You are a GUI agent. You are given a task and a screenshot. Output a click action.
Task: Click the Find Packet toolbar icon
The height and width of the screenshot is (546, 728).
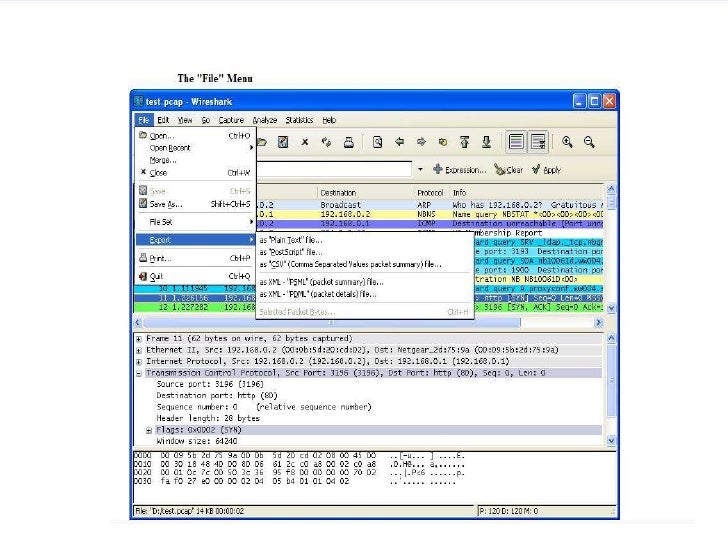[x=377, y=142]
